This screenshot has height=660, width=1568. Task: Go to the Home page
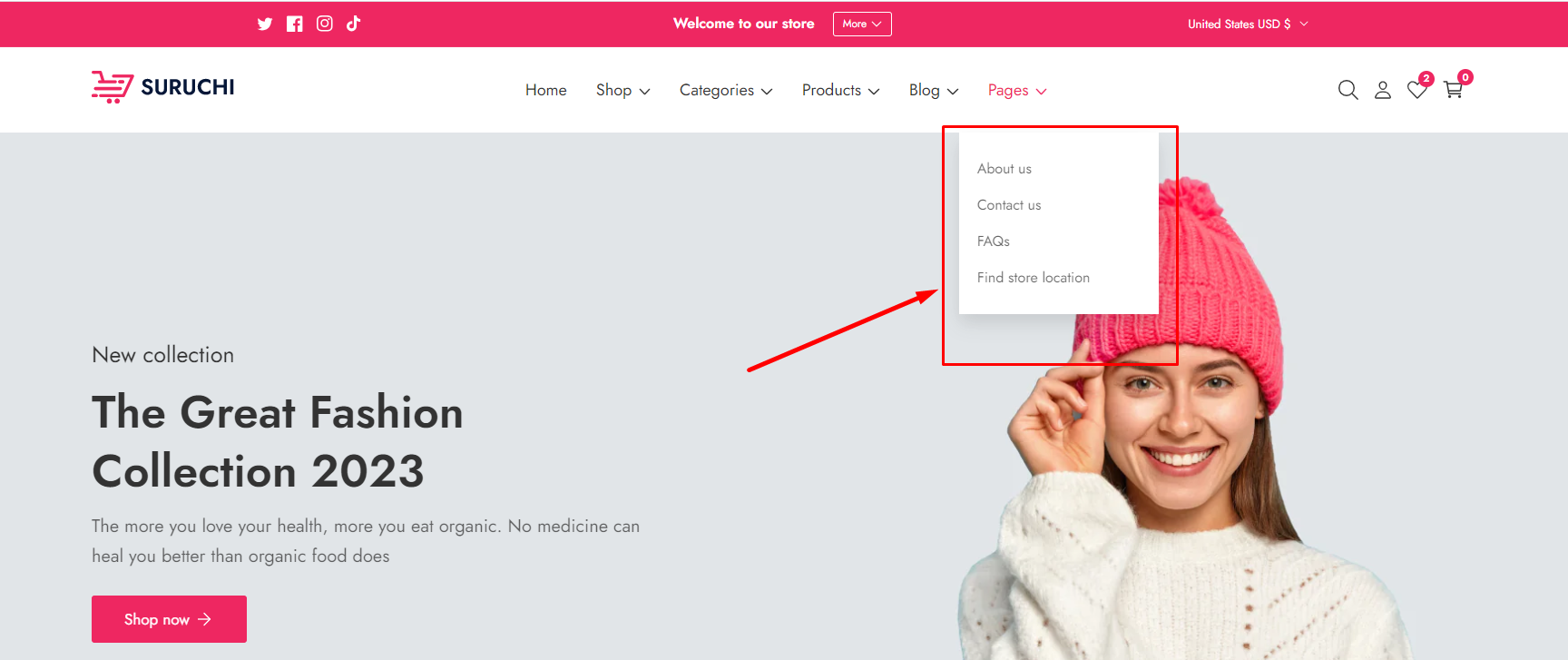coord(546,90)
